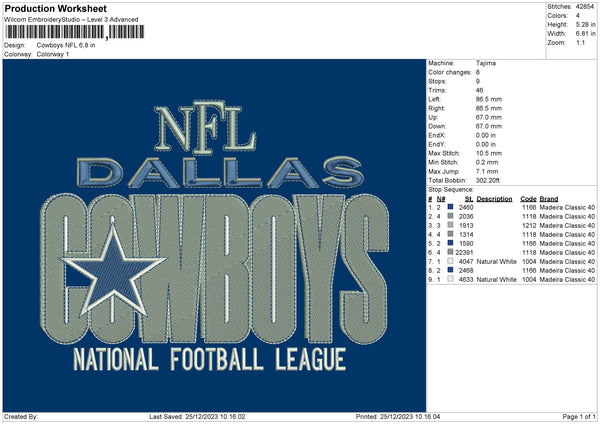Image resolution: width=600 pixels, height=424 pixels.
Task: Click 'Wilcom EmbroideryStudio – Level 3 Advanced' text
Action: point(71,20)
